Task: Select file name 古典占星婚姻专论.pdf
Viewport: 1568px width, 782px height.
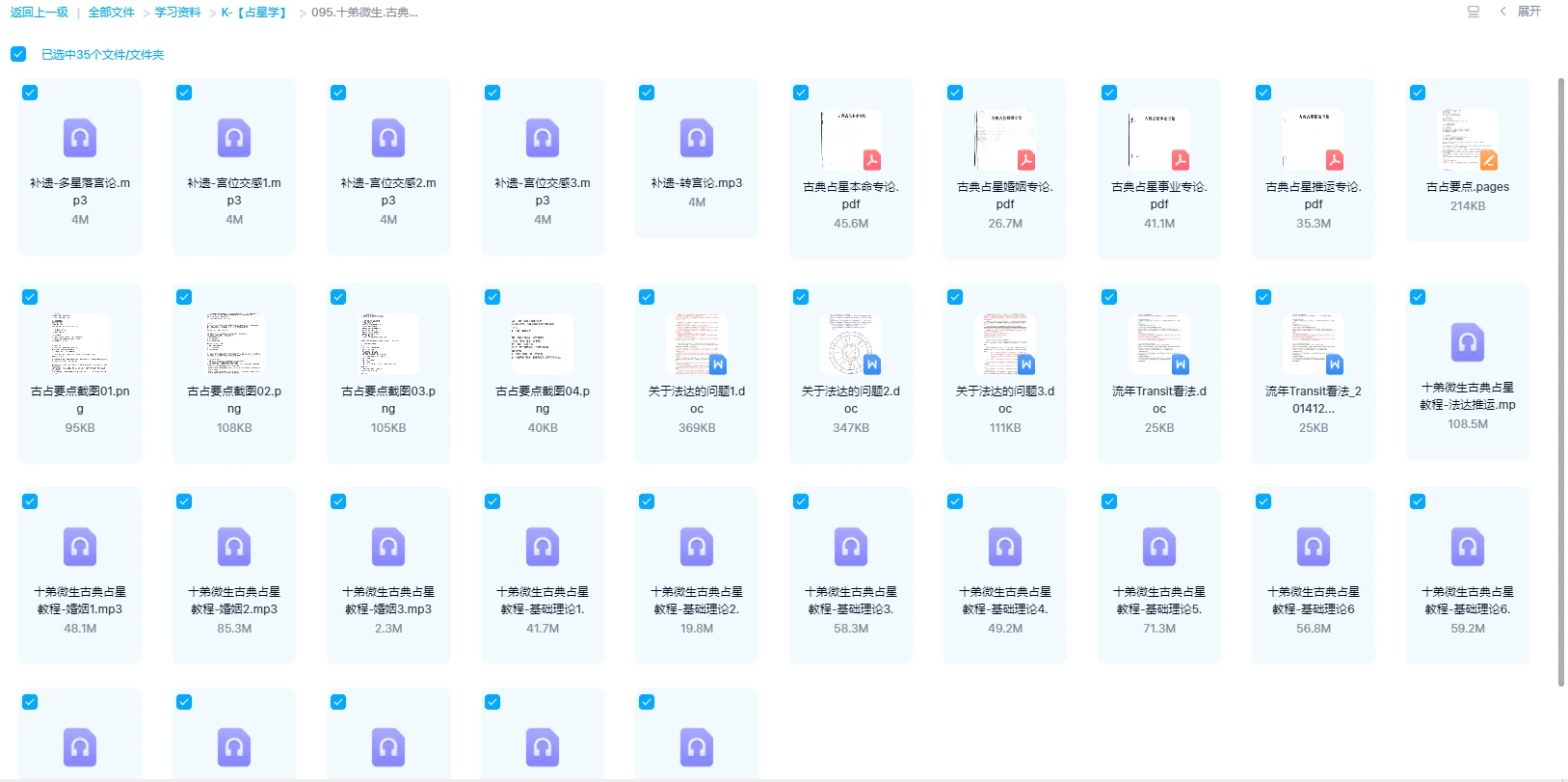Action: point(1005,196)
